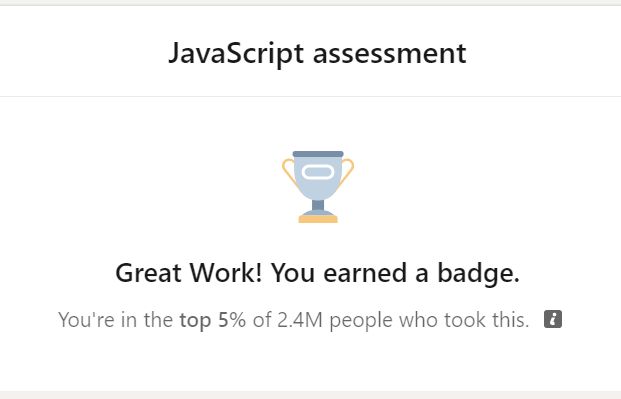This screenshot has height=399, width=621.
Task: Click the trophy's narrow stem
Action: click(x=318, y=205)
